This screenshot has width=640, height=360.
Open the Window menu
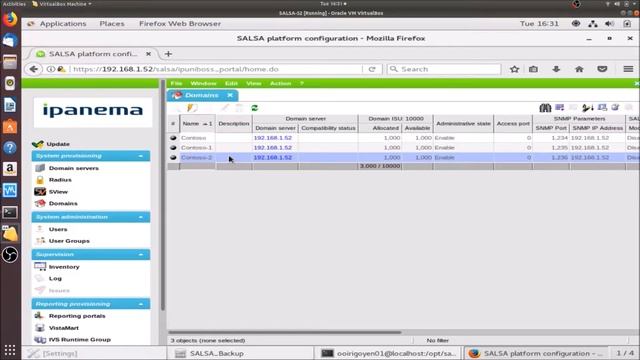[203, 83]
